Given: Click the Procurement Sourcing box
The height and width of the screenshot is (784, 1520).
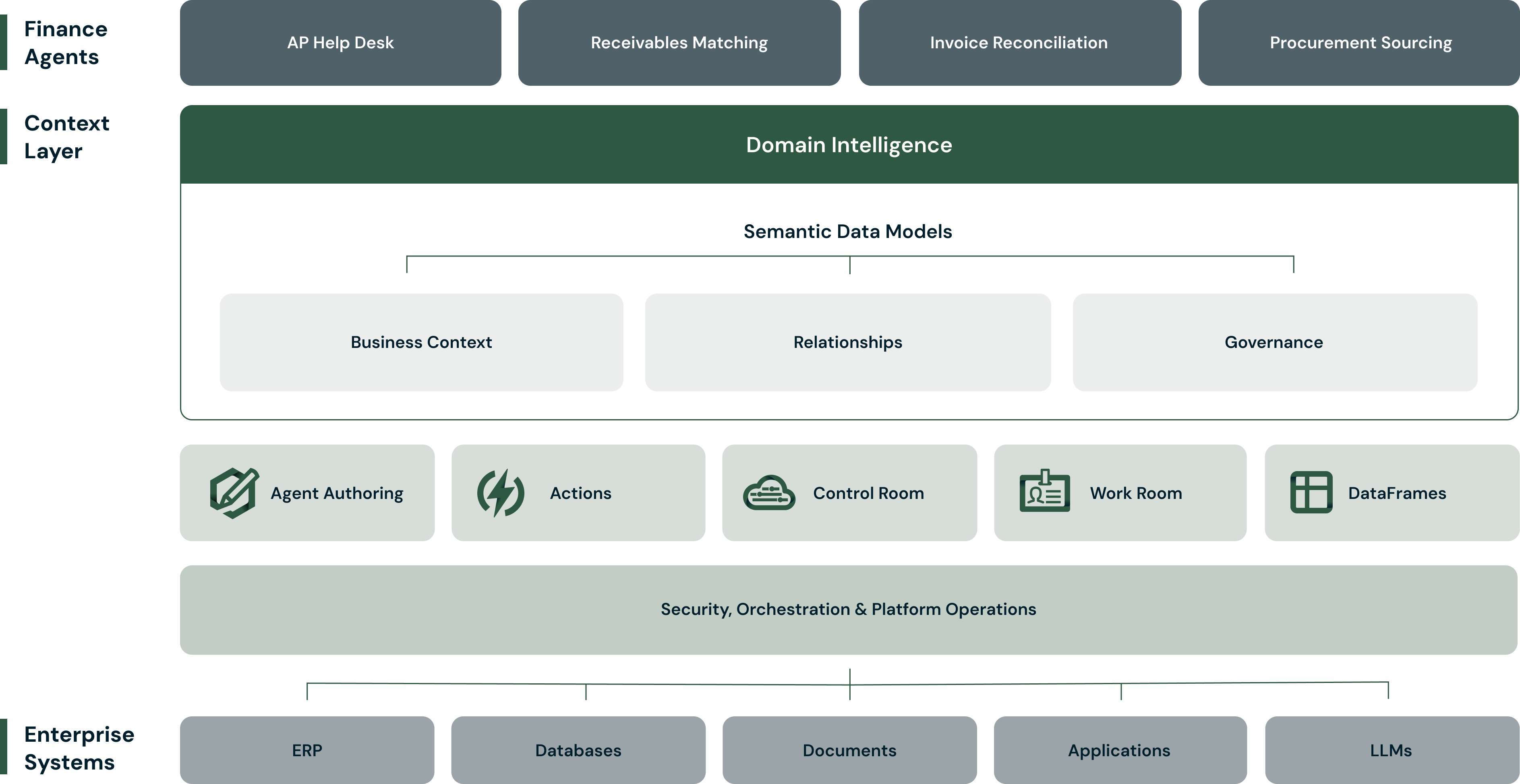Looking at the screenshot, I should (1360, 42).
